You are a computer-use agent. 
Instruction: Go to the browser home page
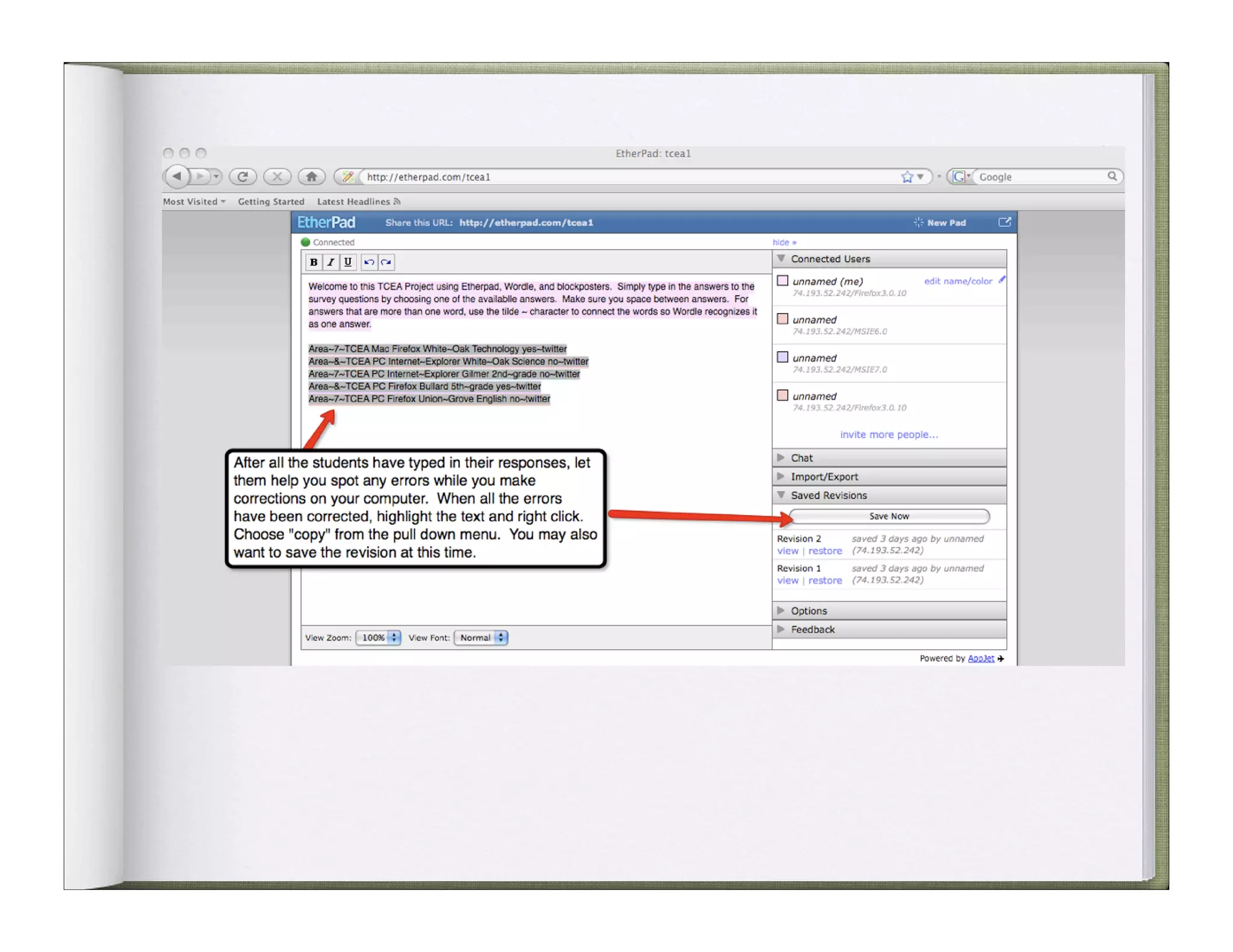tap(311, 176)
